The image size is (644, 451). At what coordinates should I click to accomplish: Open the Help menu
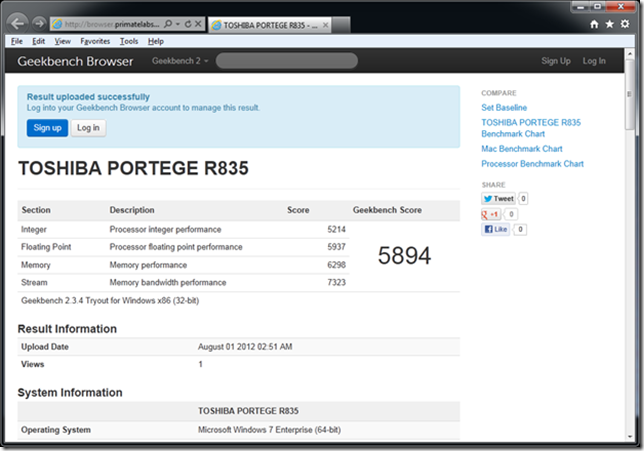coord(156,41)
